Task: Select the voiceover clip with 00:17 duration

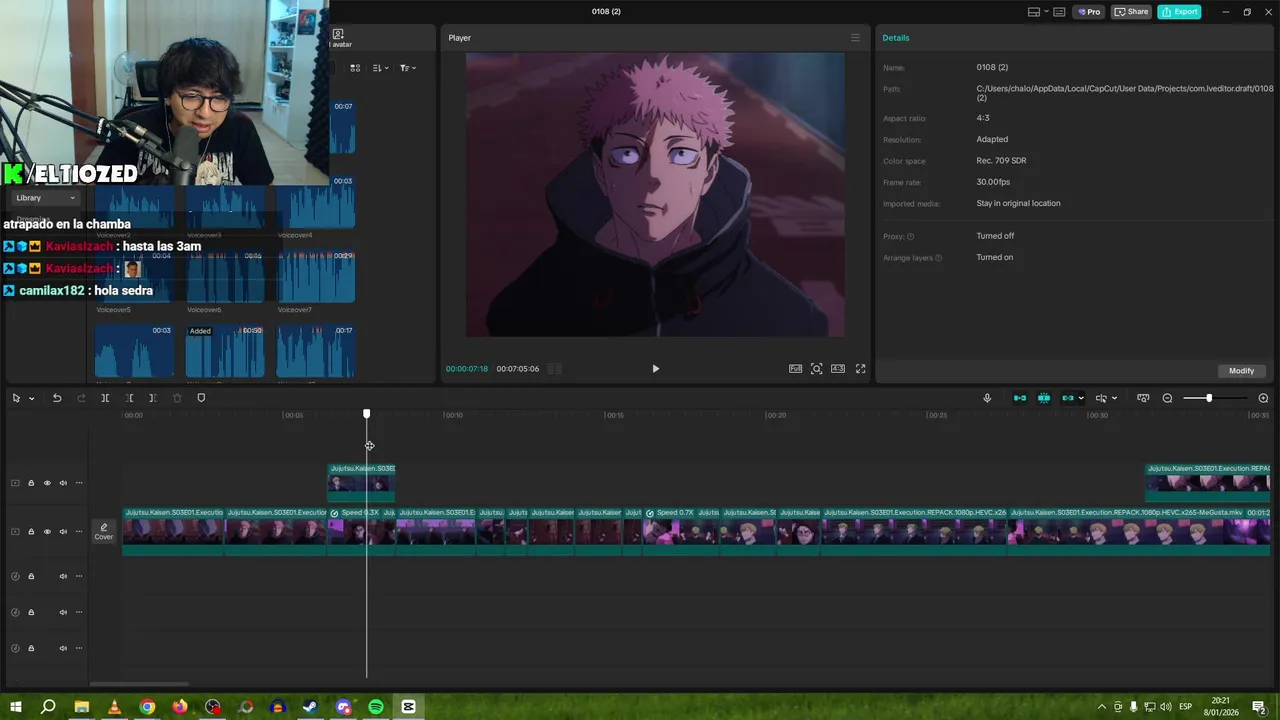Action: 316,350
